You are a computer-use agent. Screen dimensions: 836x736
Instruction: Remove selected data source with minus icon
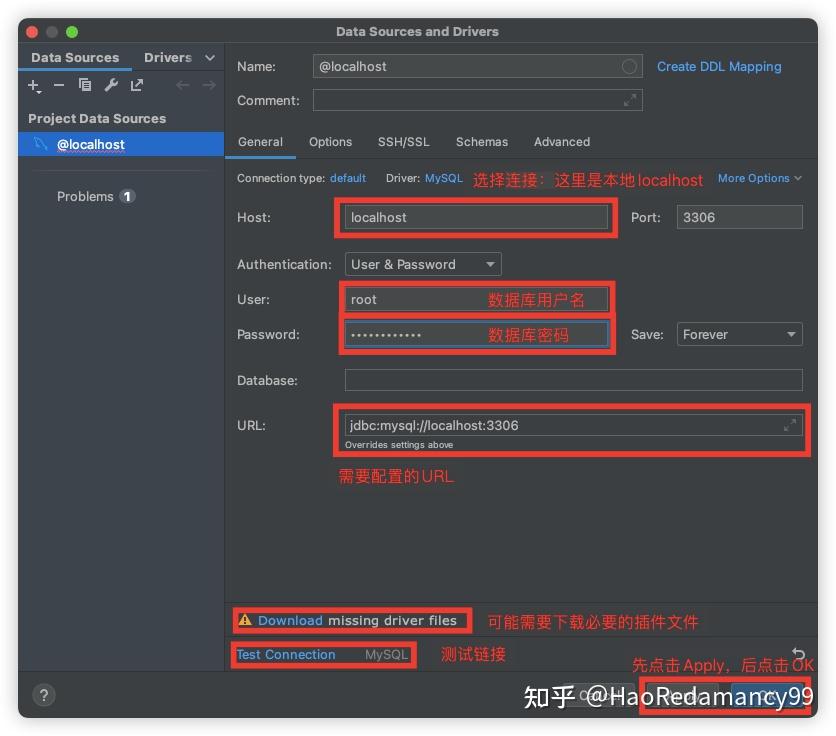(59, 85)
